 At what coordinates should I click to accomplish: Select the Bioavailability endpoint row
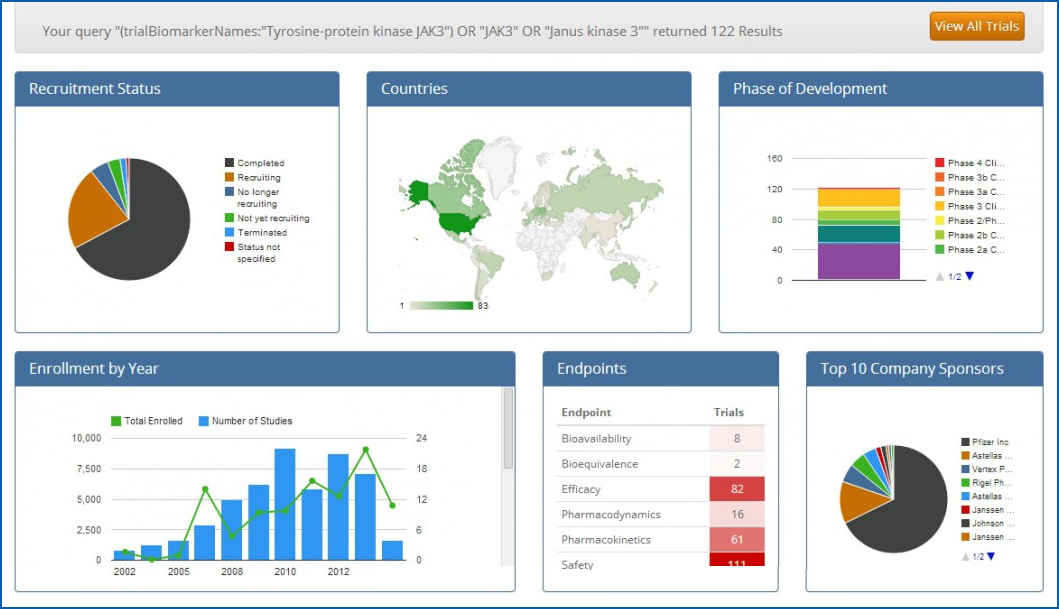[x=632, y=438]
